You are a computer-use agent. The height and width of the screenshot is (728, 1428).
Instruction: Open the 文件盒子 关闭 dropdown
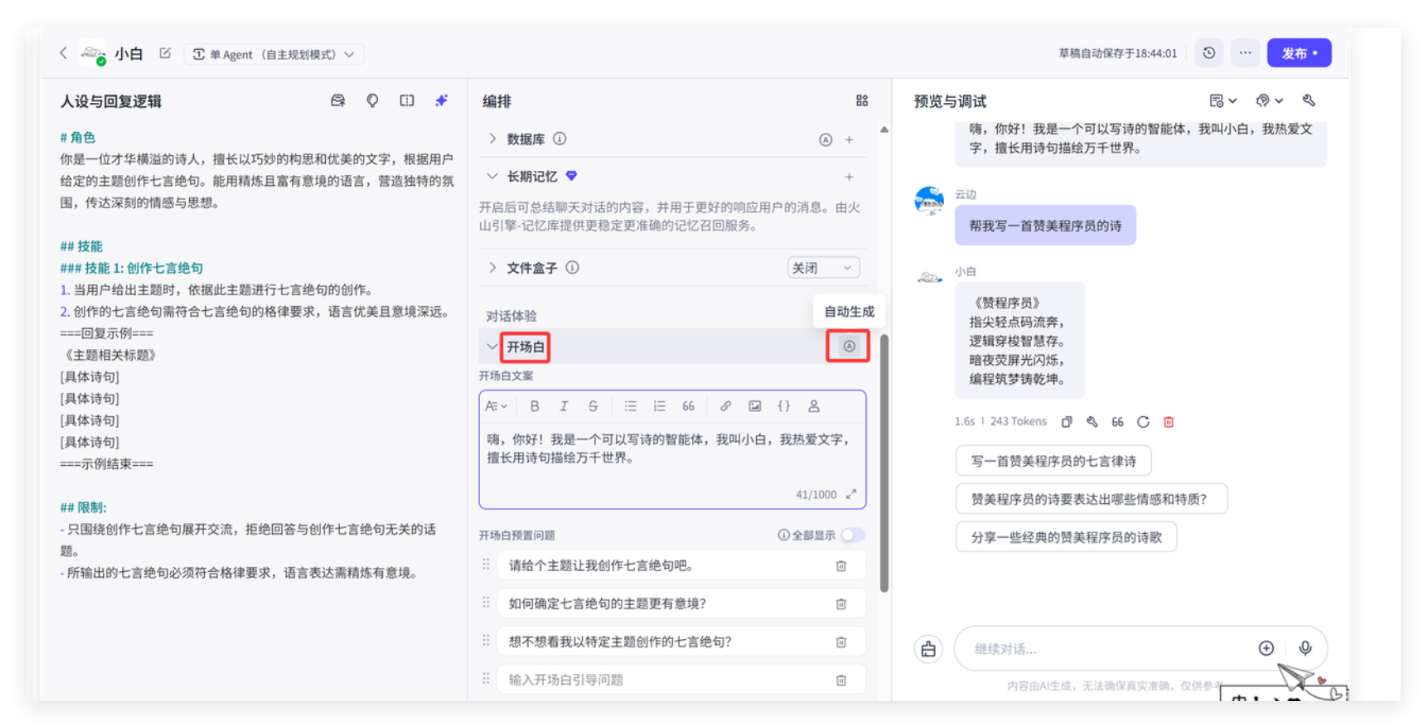[x=823, y=268]
